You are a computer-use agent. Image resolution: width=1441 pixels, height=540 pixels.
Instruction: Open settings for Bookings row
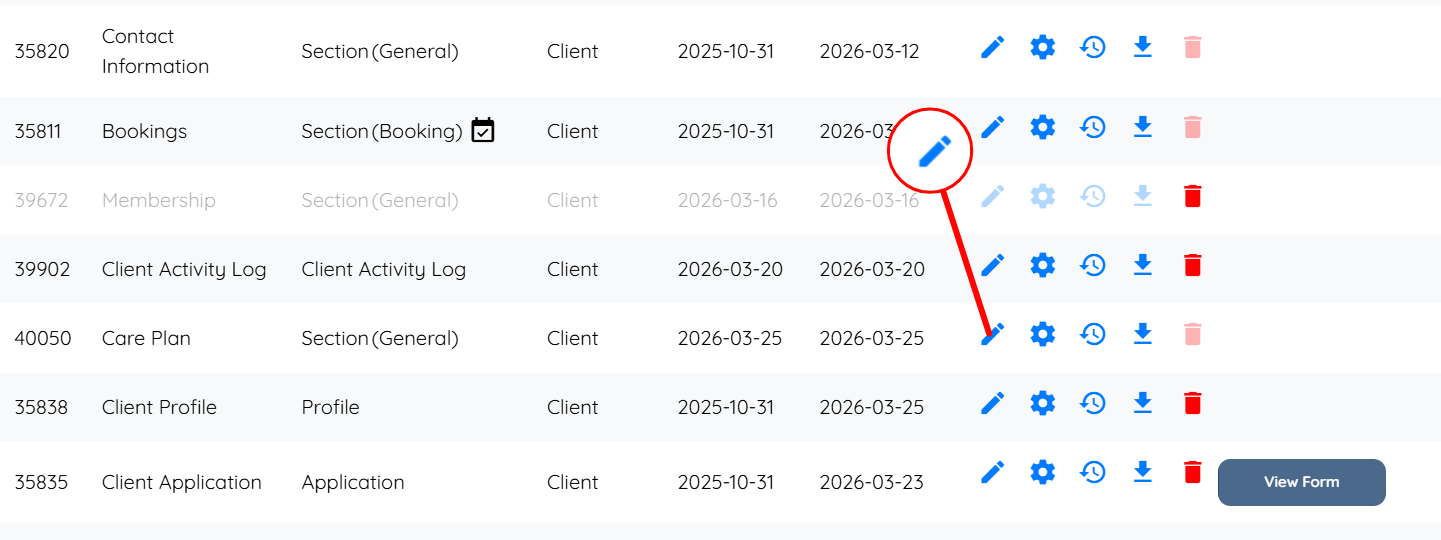pos(1043,127)
